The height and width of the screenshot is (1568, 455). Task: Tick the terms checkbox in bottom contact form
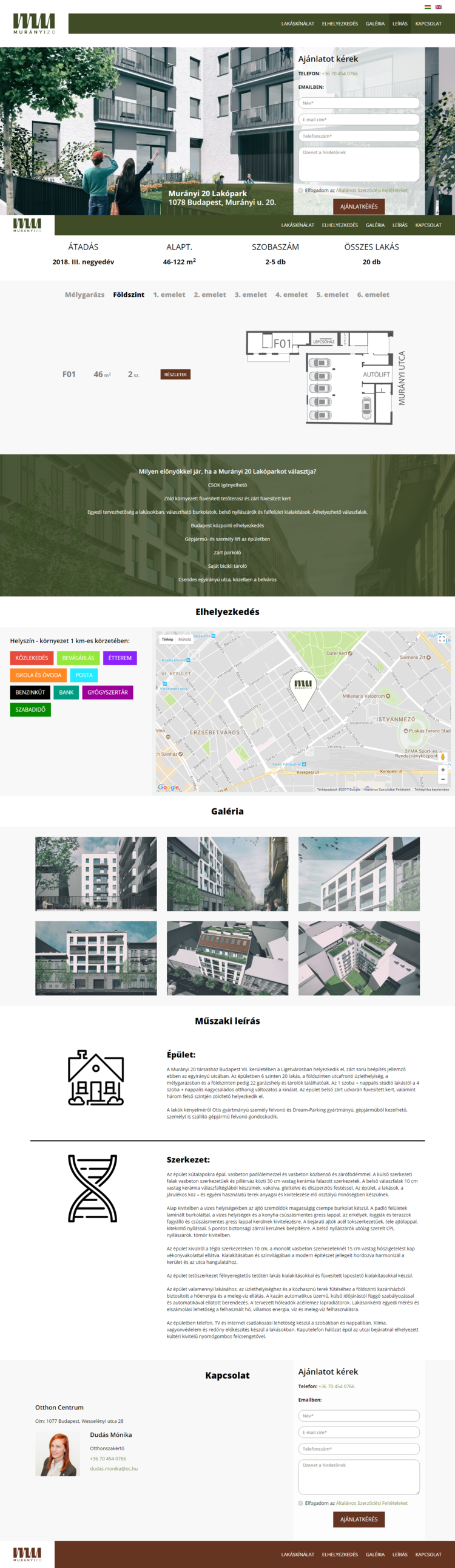click(x=300, y=1503)
